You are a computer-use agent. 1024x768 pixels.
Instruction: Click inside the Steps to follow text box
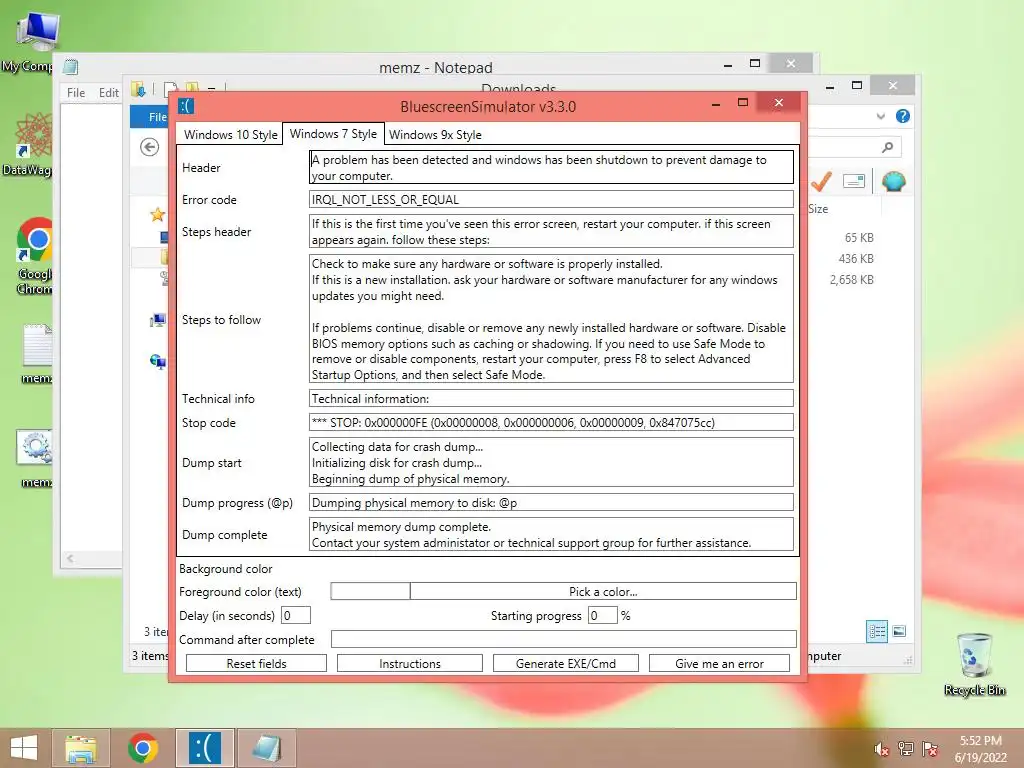[551, 319]
